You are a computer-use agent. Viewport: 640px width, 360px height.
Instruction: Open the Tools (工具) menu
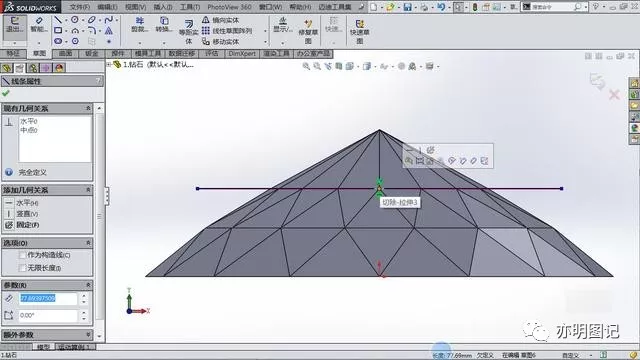(190, 7)
